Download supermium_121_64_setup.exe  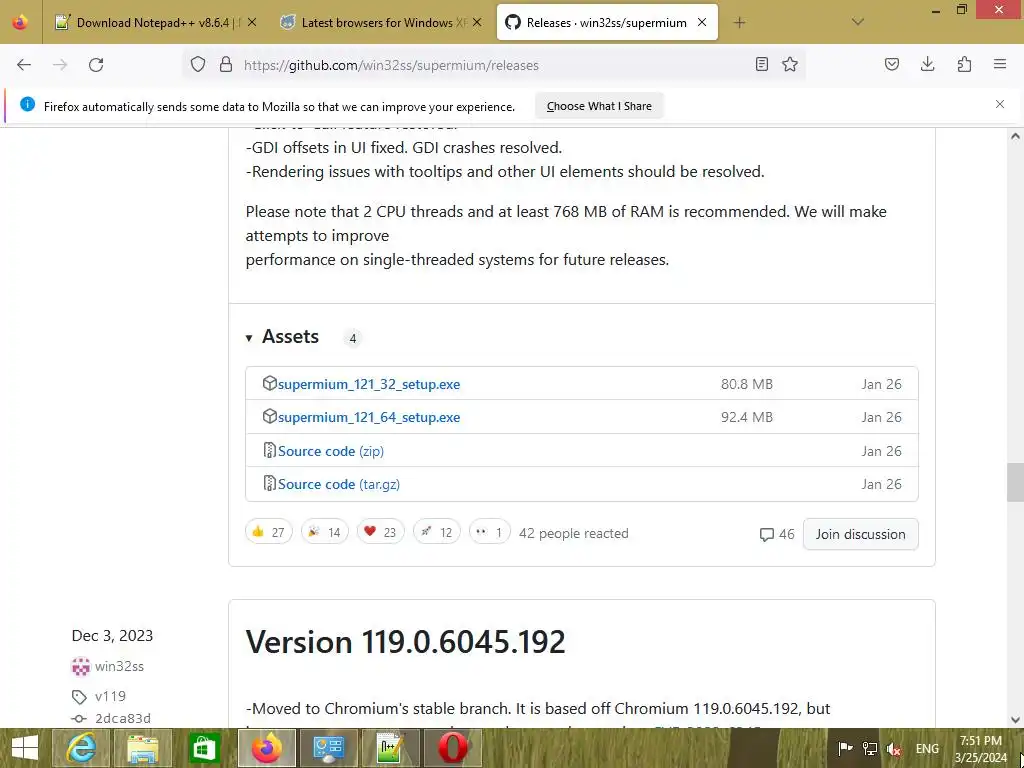pos(369,417)
